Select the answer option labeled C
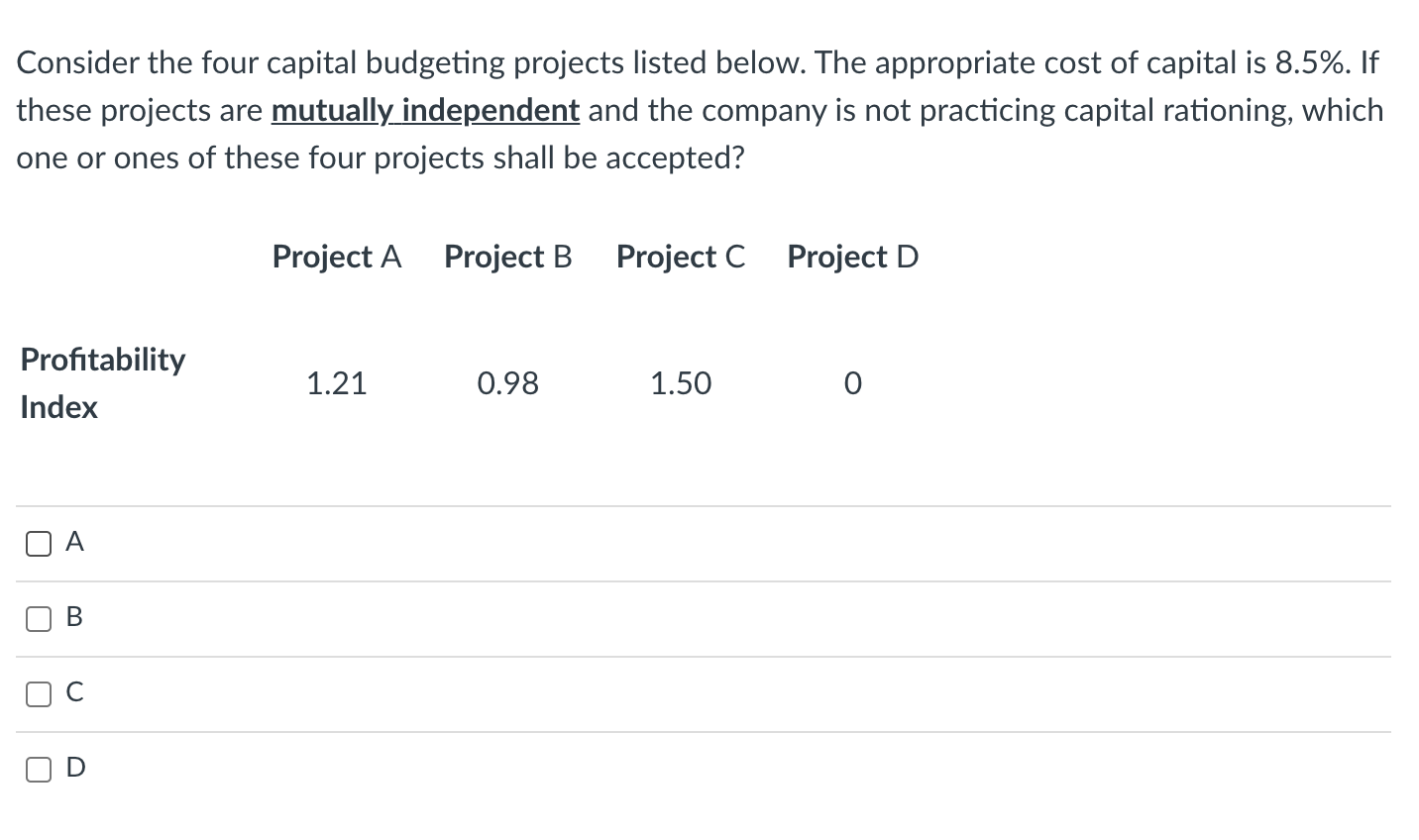 point(73,692)
